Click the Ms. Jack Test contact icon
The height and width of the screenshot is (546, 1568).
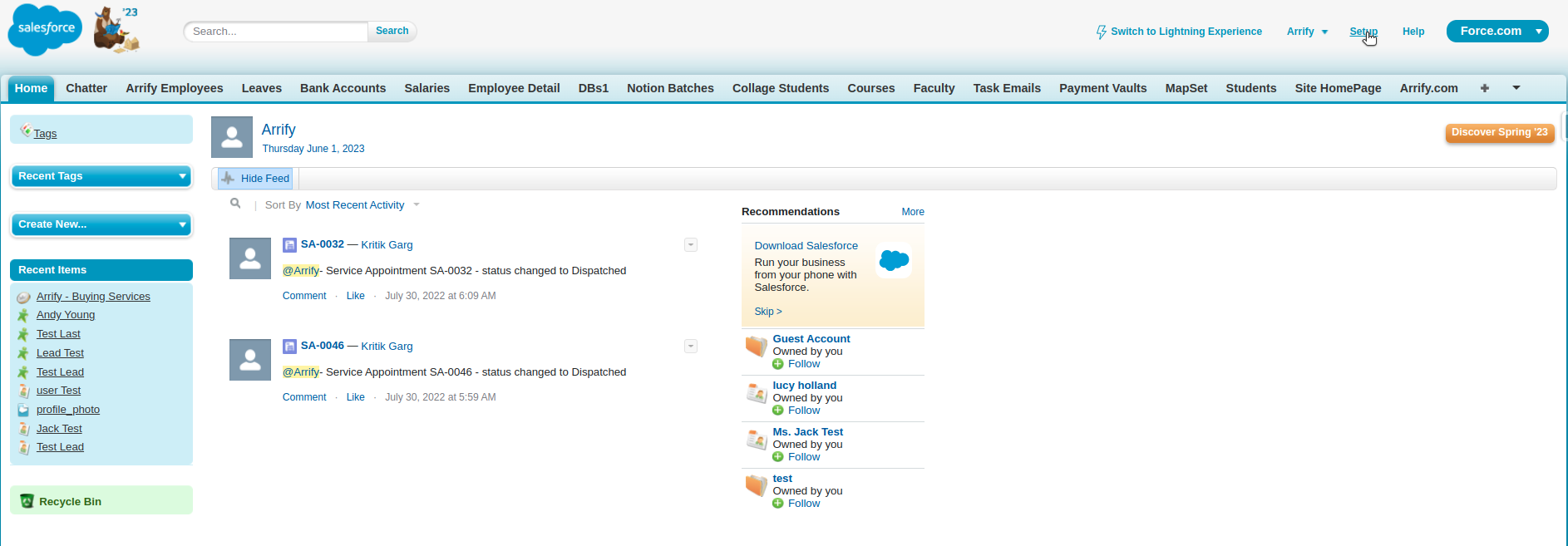pyautogui.click(x=756, y=440)
